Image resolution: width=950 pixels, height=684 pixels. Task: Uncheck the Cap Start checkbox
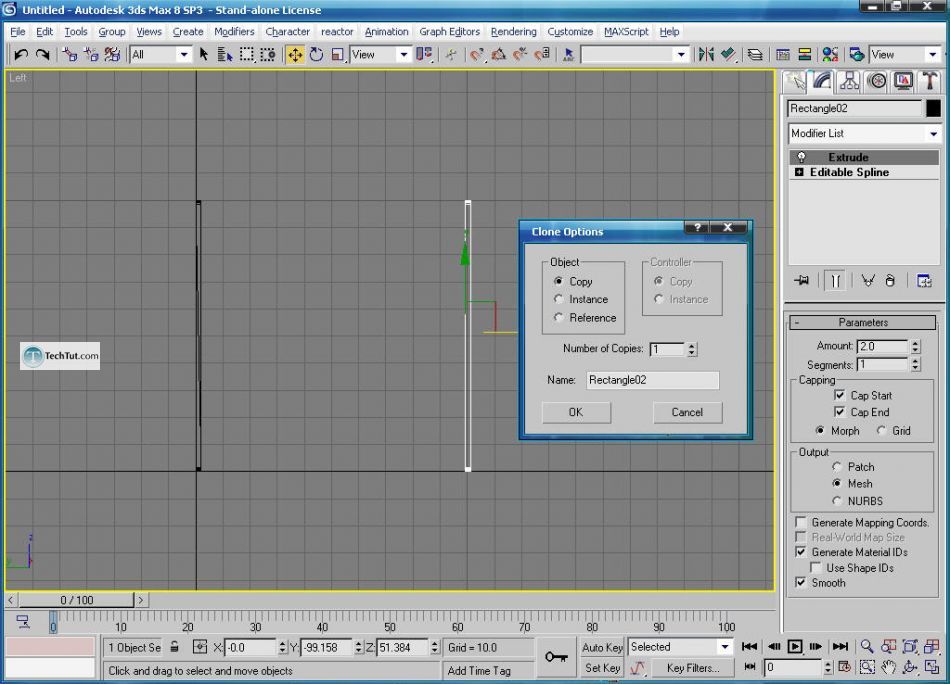tap(840, 395)
